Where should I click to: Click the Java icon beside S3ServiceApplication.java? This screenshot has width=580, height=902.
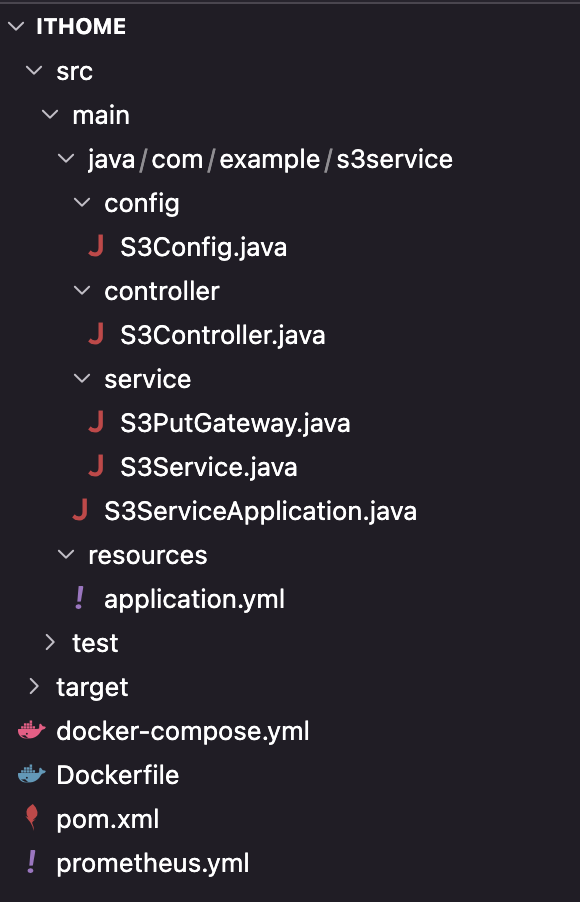pos(79,510)
